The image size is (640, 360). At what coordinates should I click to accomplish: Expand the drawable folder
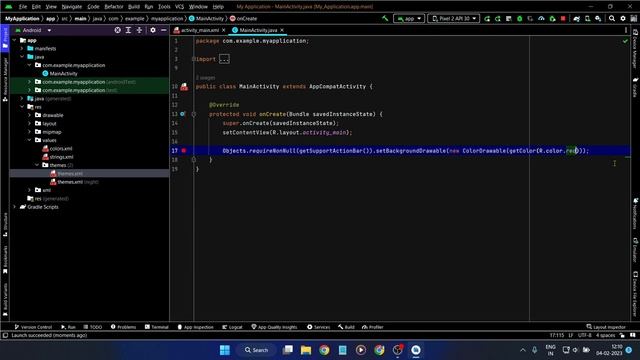coord(29,115)
